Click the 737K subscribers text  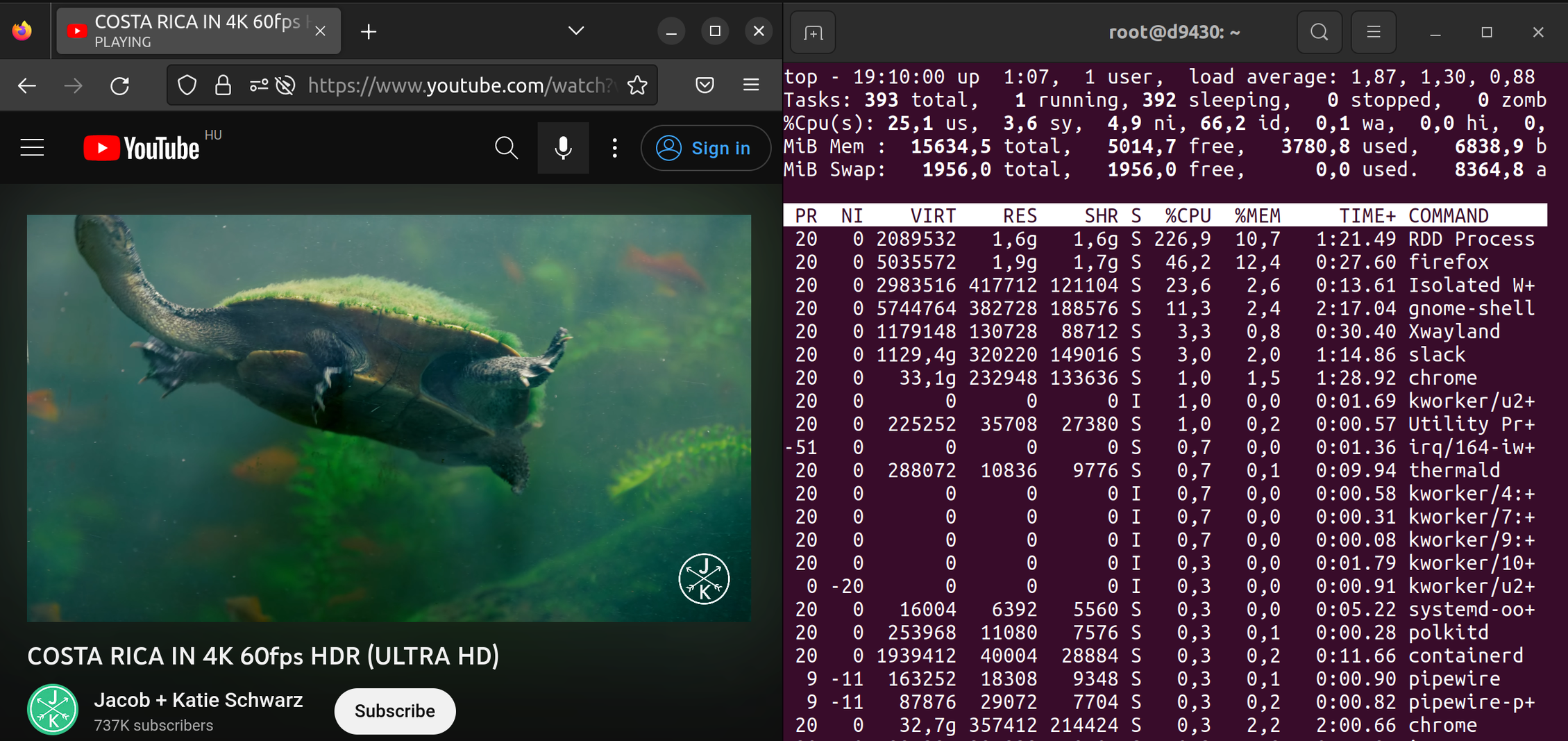[153, 726]
